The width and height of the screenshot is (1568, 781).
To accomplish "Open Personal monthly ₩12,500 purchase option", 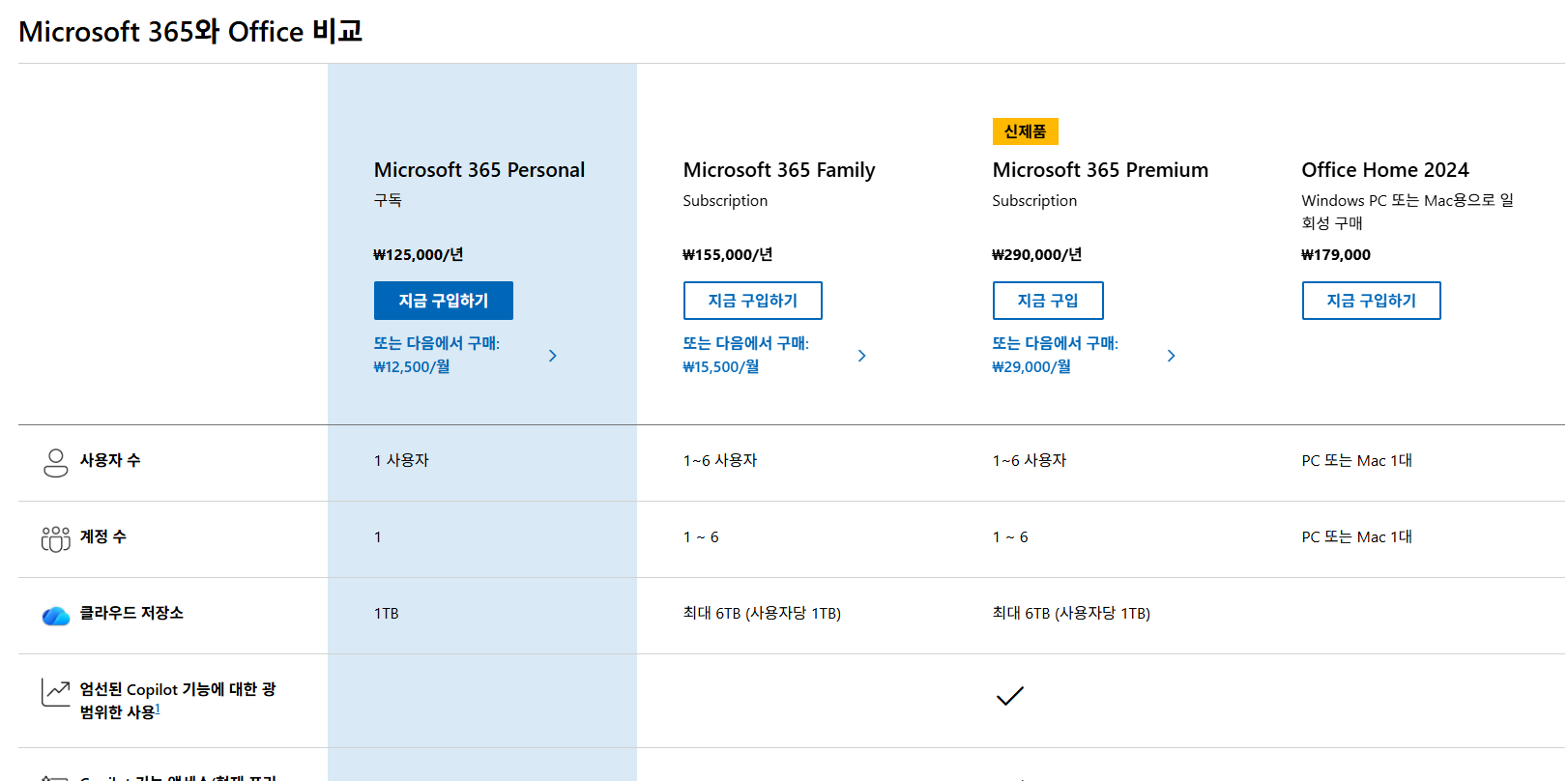I will point(437,355).
